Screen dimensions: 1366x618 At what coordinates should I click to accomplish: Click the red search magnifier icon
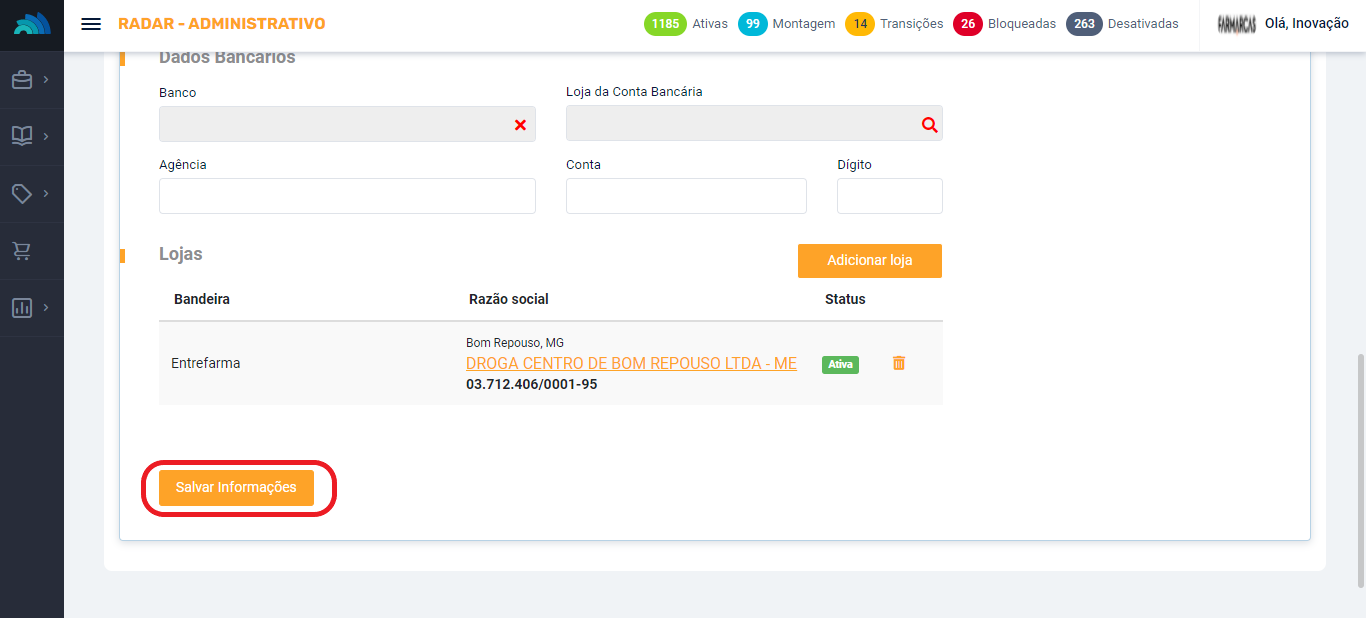[929, 125]
